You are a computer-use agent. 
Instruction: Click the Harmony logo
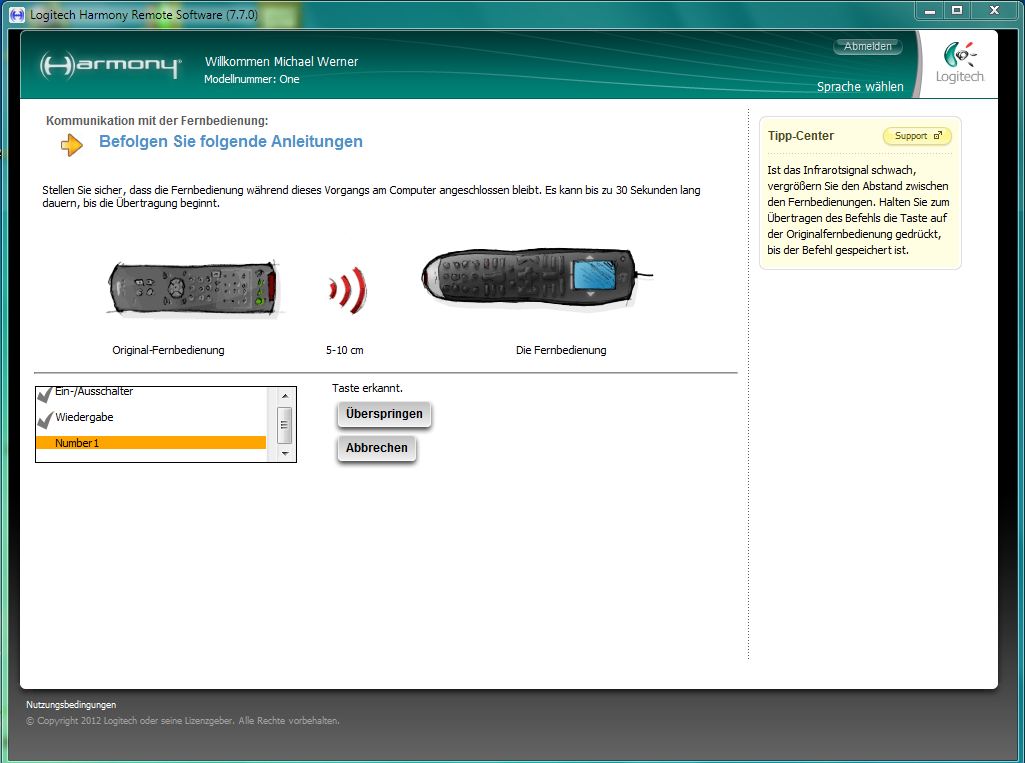coord(110,65)
